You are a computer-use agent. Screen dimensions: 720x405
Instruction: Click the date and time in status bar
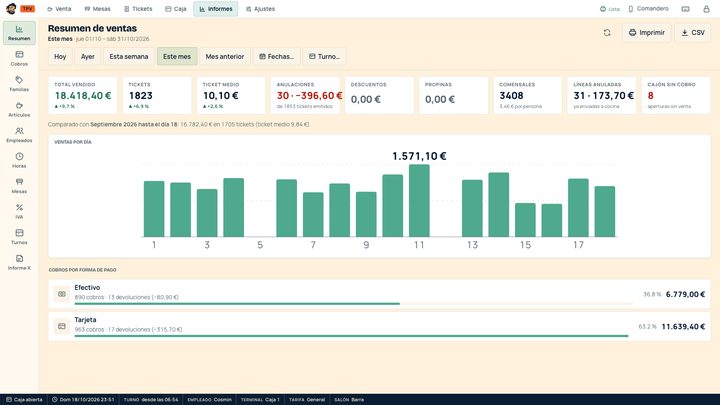pos(83,399)
